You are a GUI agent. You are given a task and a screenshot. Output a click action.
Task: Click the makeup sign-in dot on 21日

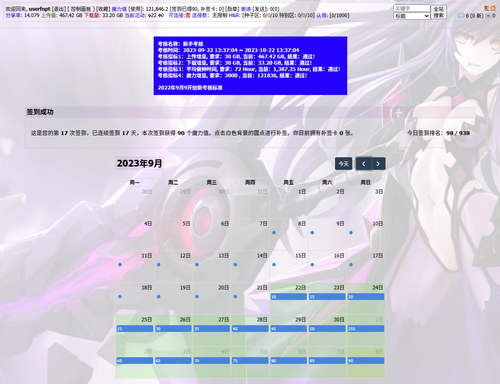pos(235,297)
